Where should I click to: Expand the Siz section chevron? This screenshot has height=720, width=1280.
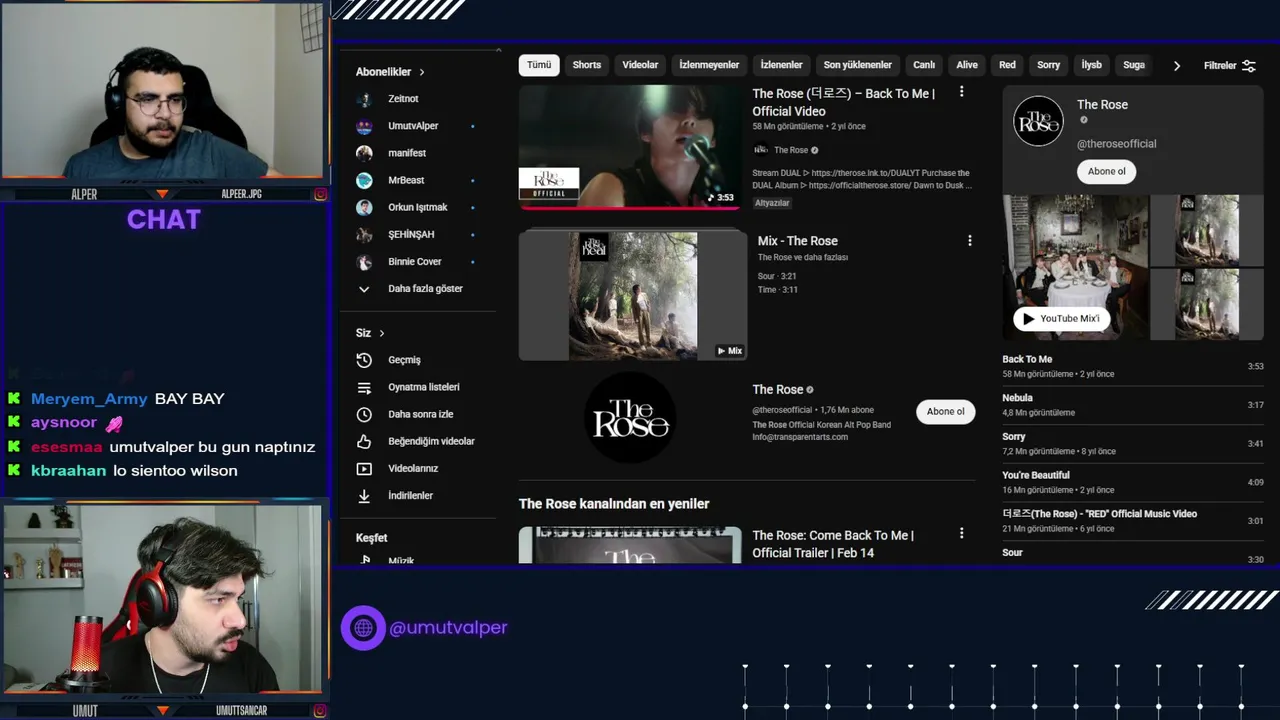coord(381,333)
